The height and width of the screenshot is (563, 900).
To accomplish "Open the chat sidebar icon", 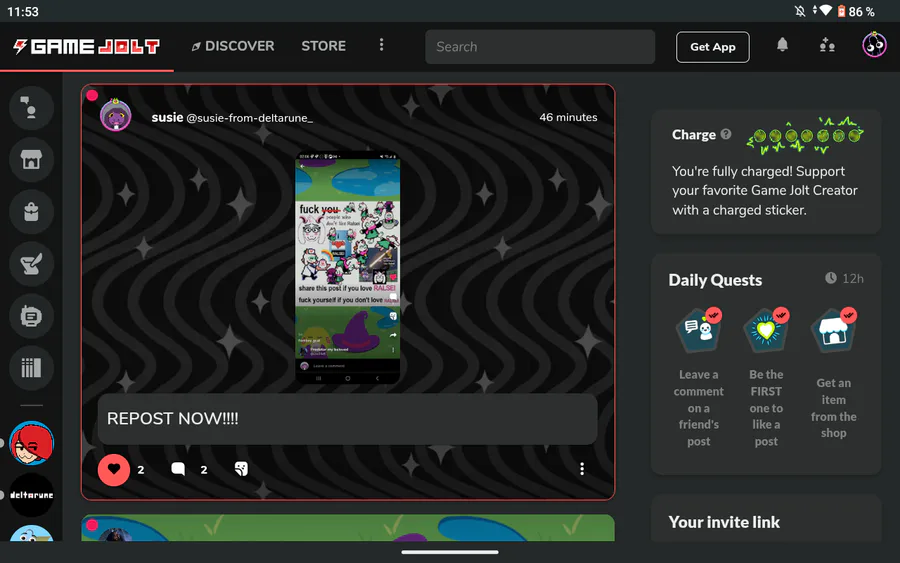I will click(x=32, y=108).
